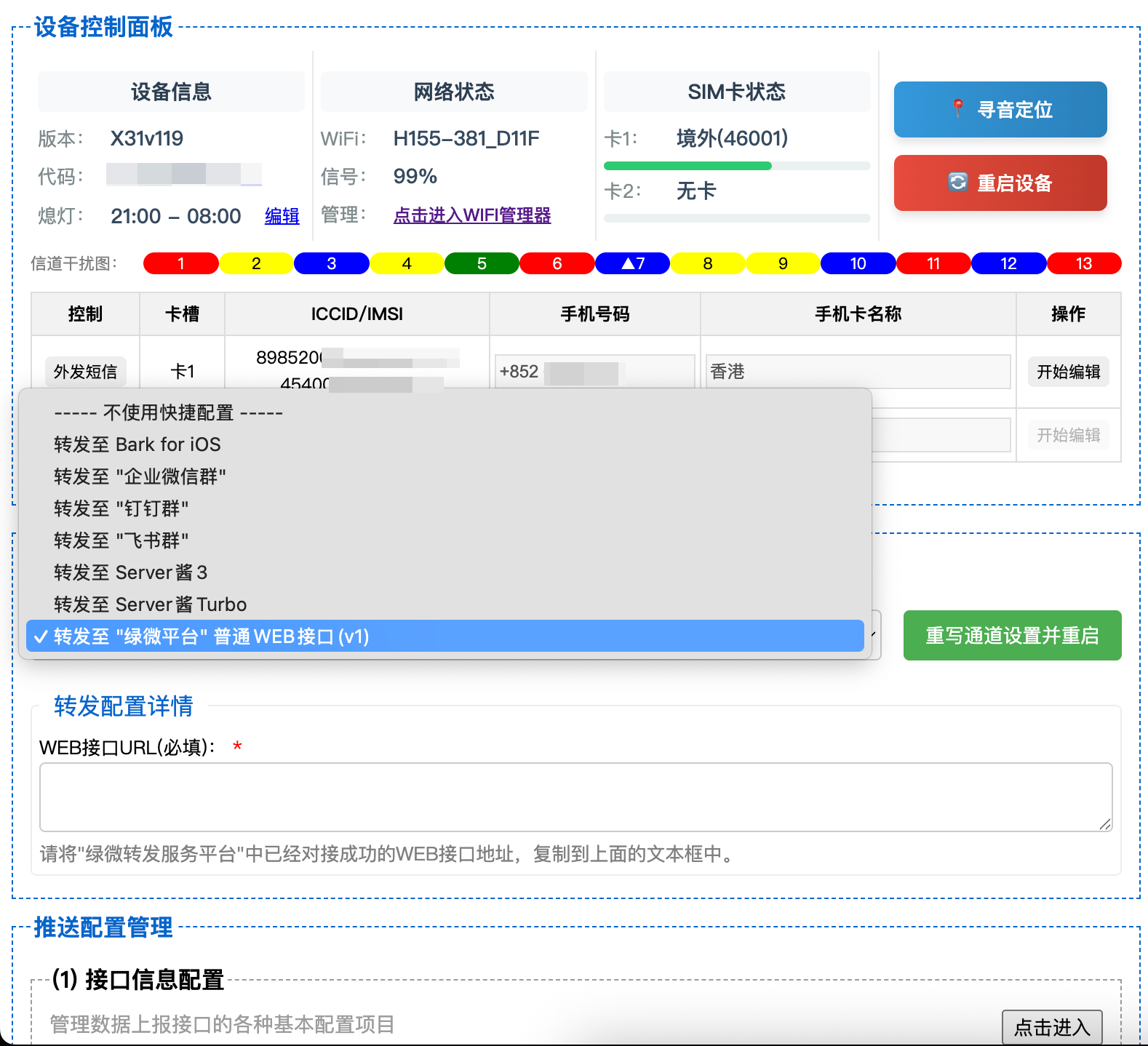Screen dimensions: 1148x1046
Task: Click the 寻音定位 locate button
Action: pyautogui.click(x=1000, y=110)
